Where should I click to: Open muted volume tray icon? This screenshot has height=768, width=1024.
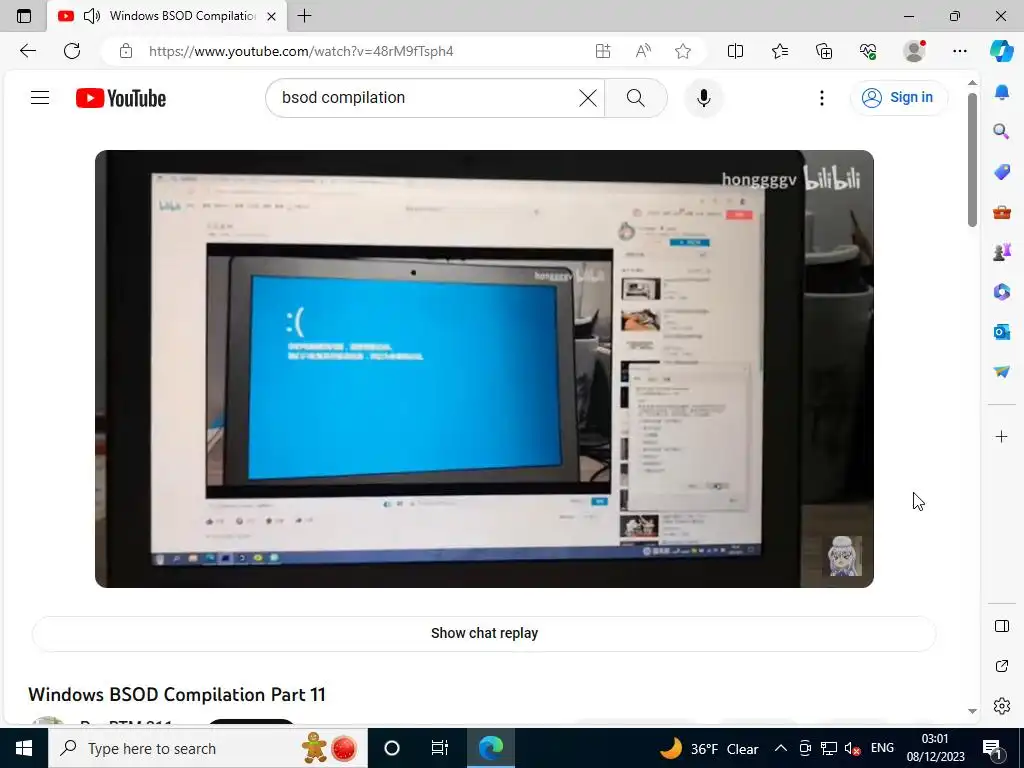pos(852,748)
